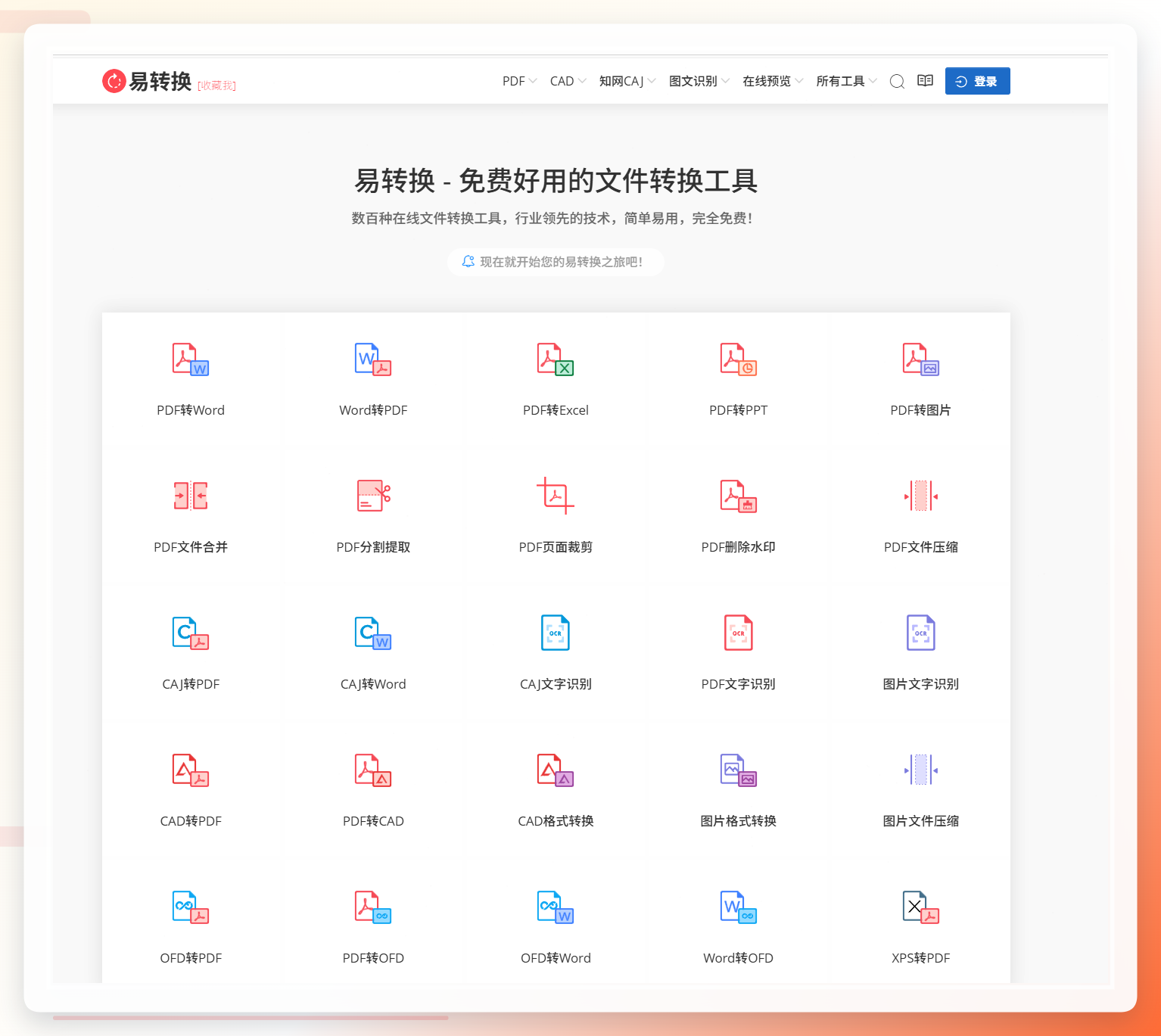Image resolution: width=1161 pixels, height=1036 pixels.
Task: Click the CAD转PDF text label
Action: pos(191,821)
